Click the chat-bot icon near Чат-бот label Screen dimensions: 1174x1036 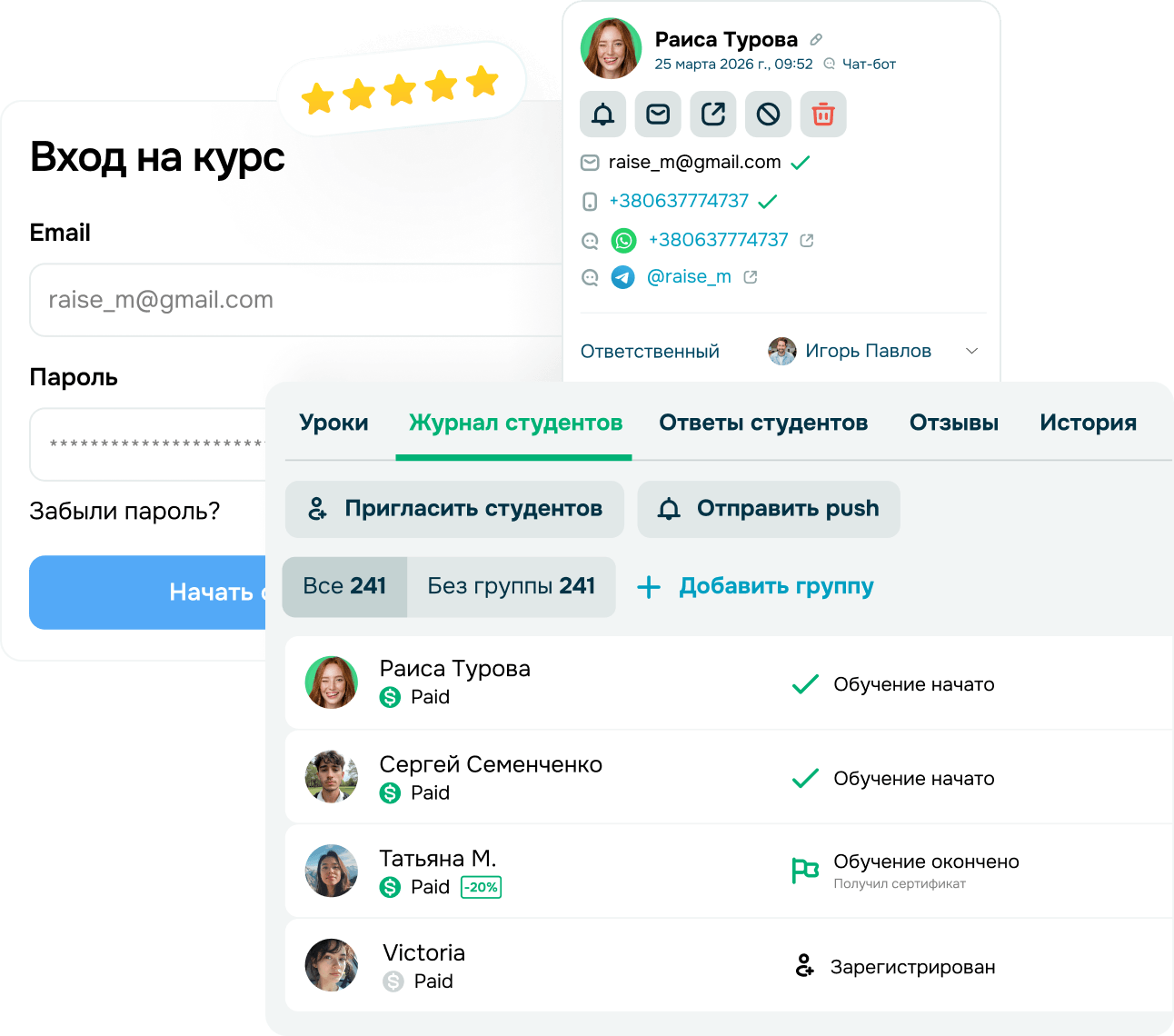(829, 64)
